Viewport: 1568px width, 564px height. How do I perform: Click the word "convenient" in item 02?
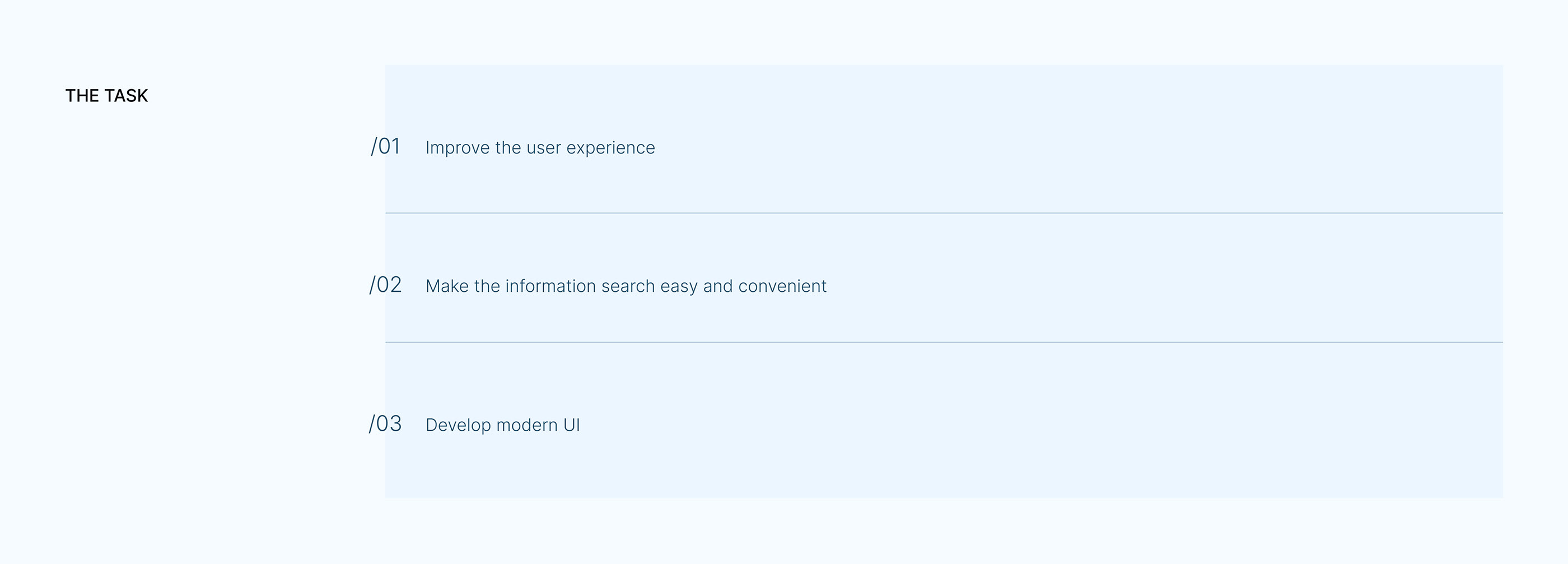(x=782, y=286)
